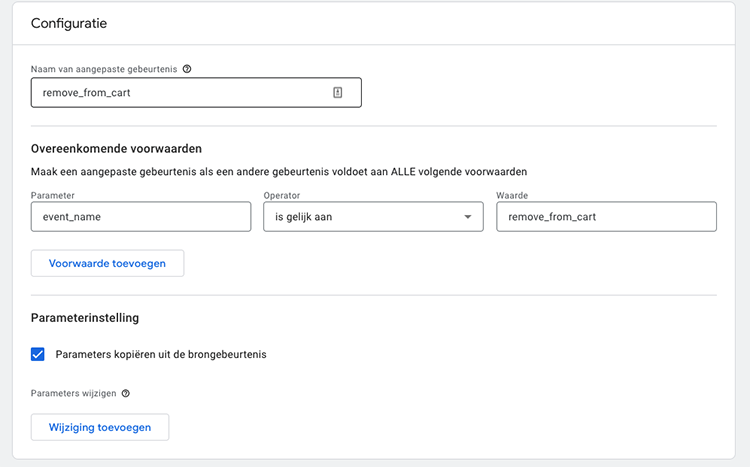
Task: Click help icon beside 'Naam van aangepaste gebeurtenis'
Action: coord(187,69)
